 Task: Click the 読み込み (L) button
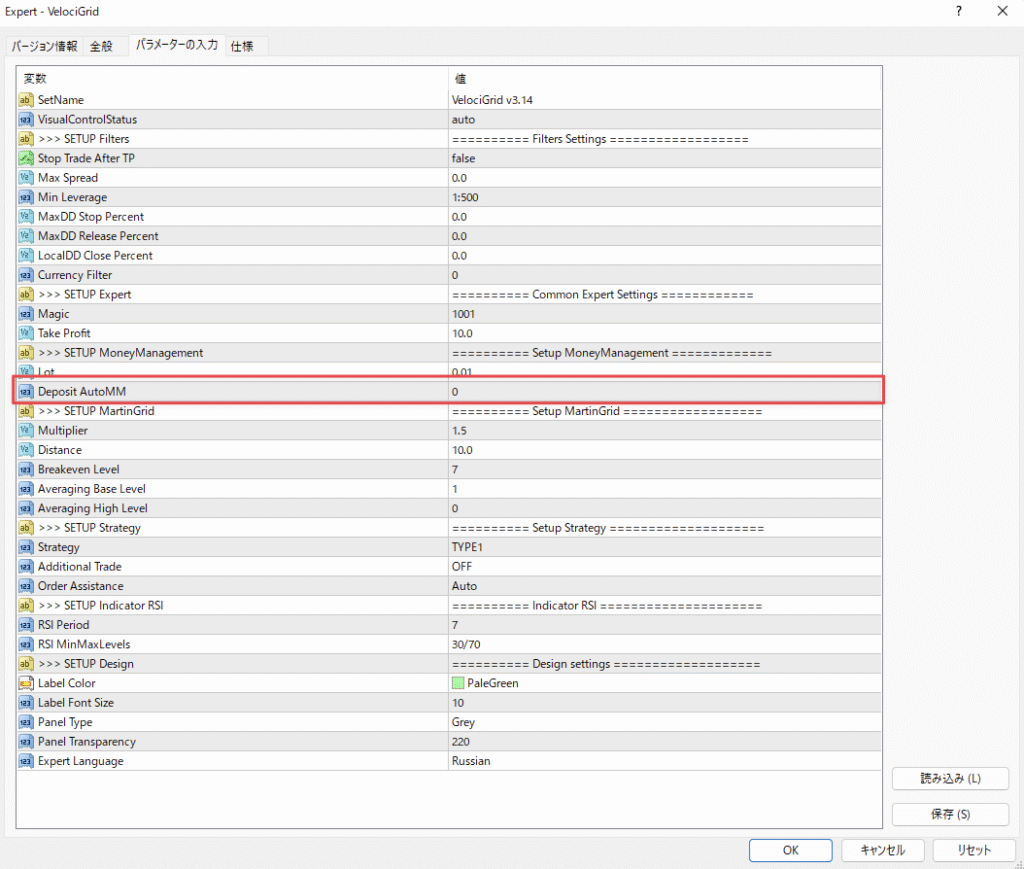[950, 778]
